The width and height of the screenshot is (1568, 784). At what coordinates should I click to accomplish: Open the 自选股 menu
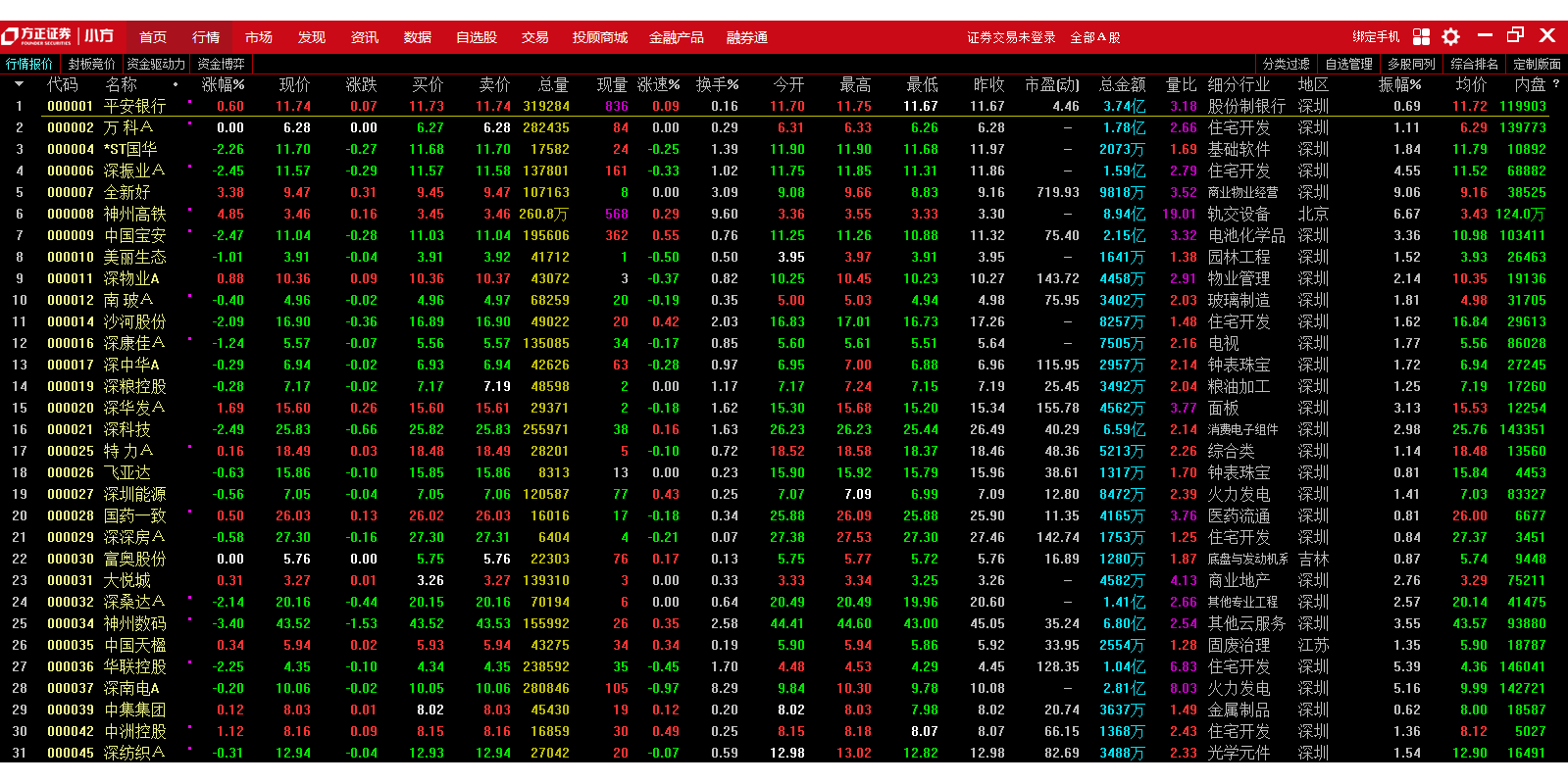click(x=477, y=37)
